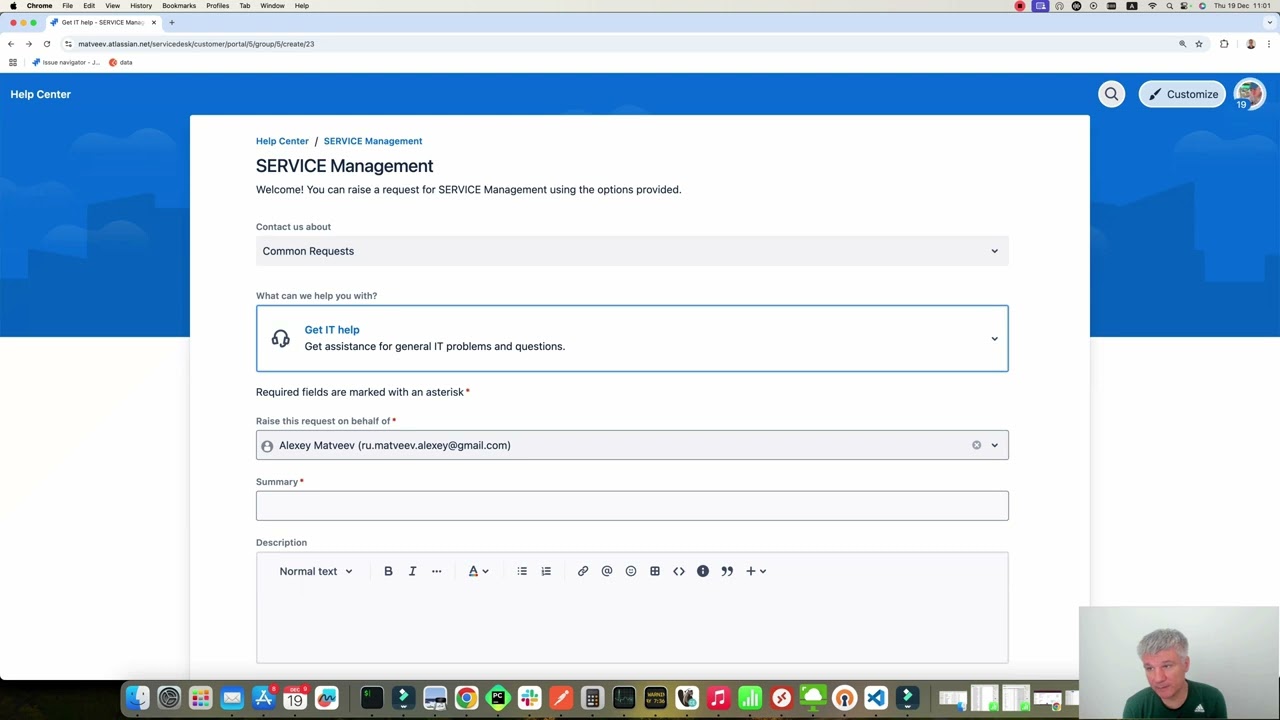Image resolution: width=1280 pixels, height=720 pixels.
Task: Insert a code snippet icon
Action: coord(679,571)
